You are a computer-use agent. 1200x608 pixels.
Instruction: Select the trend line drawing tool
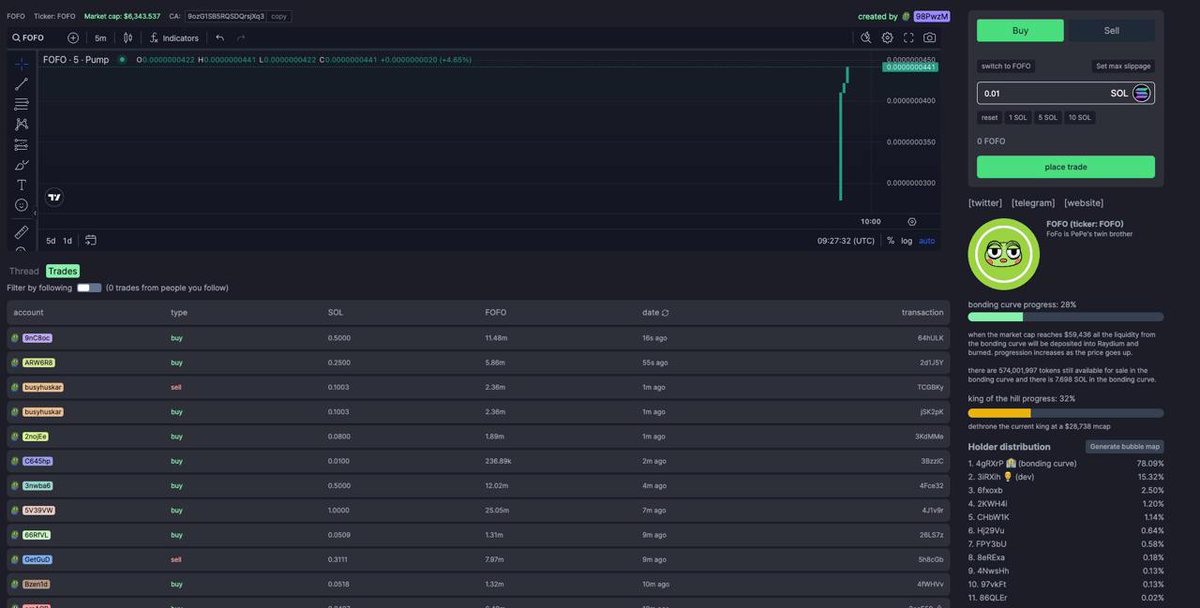point(21,84)
